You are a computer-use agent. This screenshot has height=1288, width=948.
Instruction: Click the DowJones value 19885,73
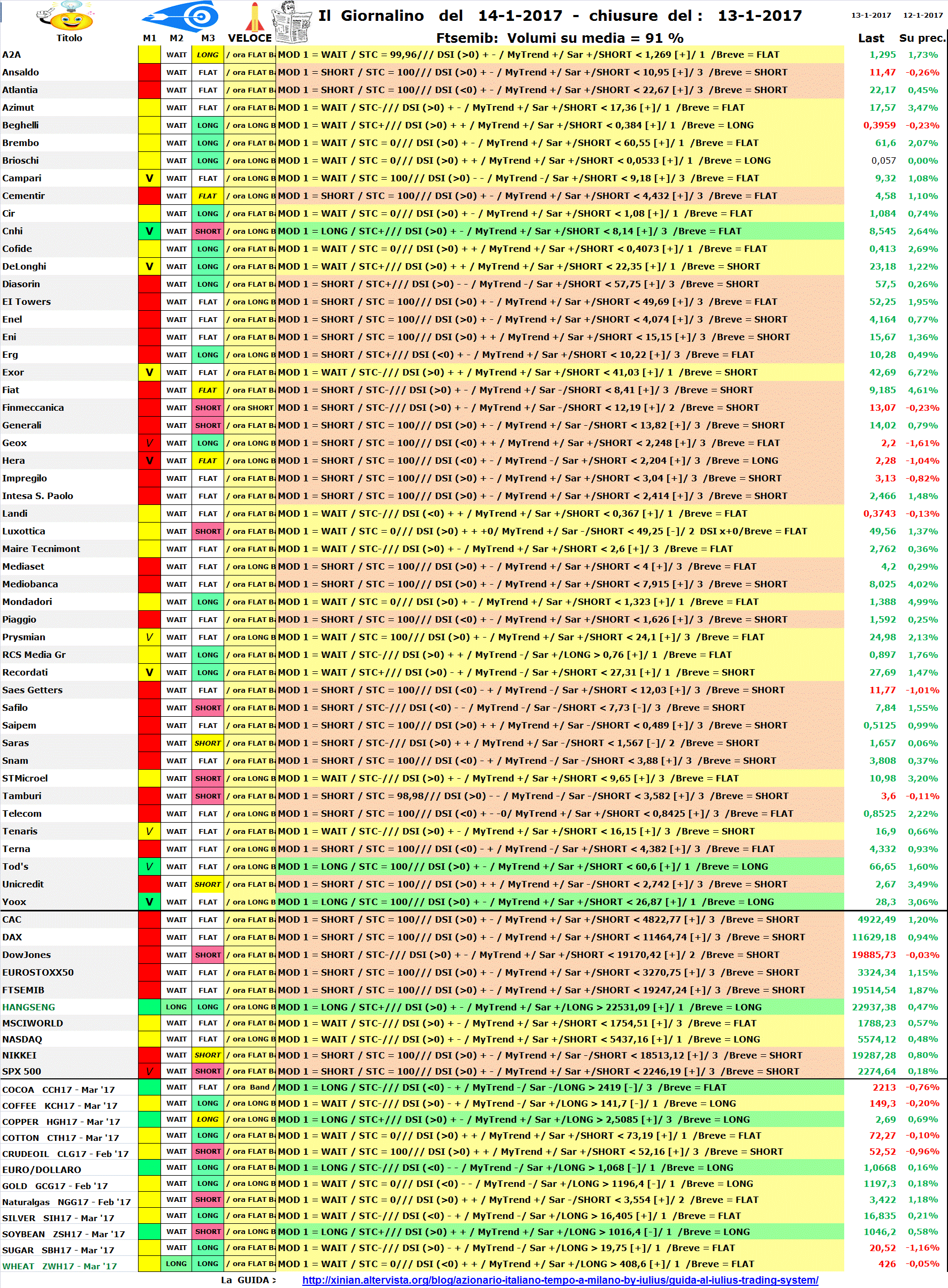874,955
